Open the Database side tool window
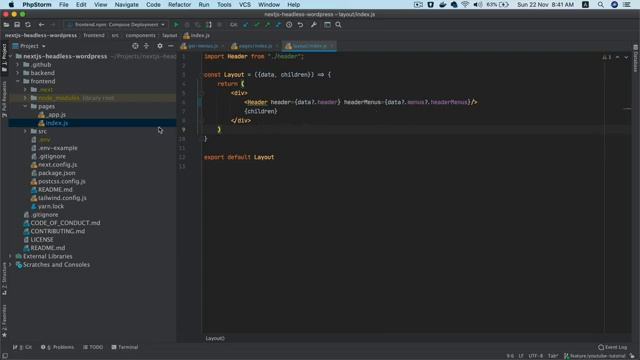Image resolution: width=640 pixels, height=360 pixels. click(636, 58)
